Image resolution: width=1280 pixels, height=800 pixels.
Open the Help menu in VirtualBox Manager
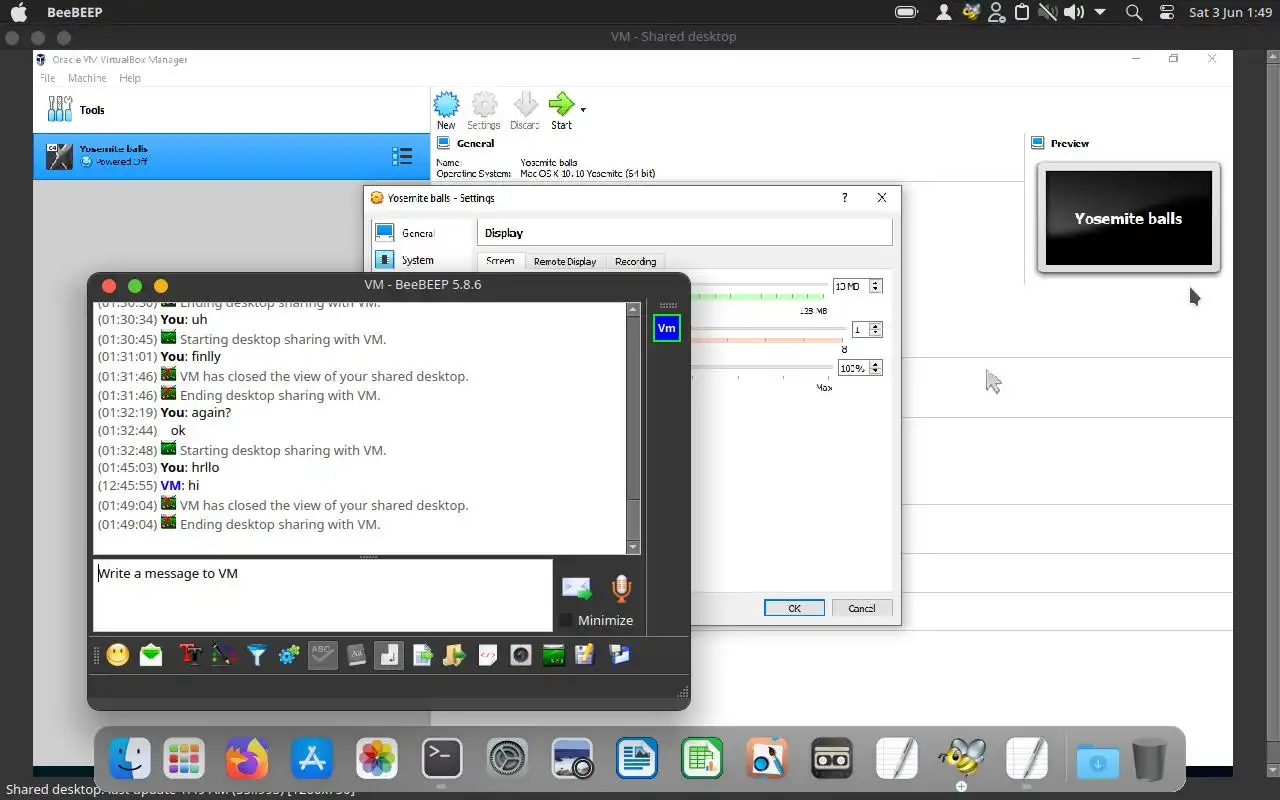(x=130, y=78)
